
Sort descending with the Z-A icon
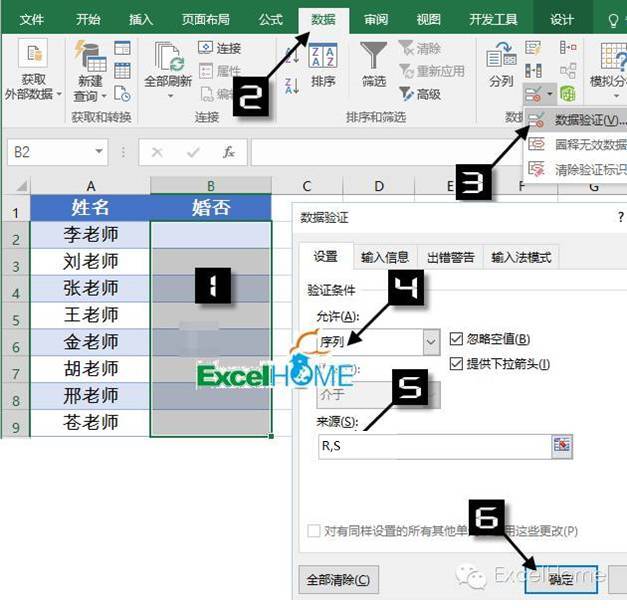[292, 86]
